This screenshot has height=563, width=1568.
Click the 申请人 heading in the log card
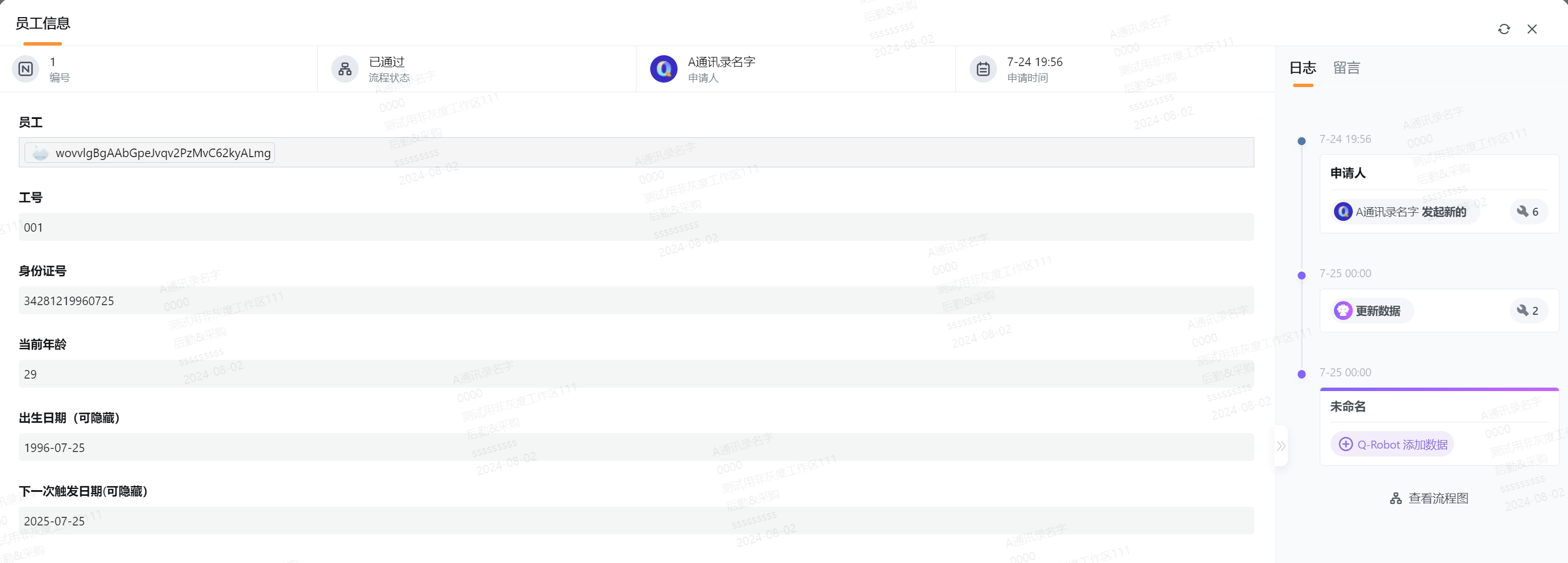(x=1348, y=173)
